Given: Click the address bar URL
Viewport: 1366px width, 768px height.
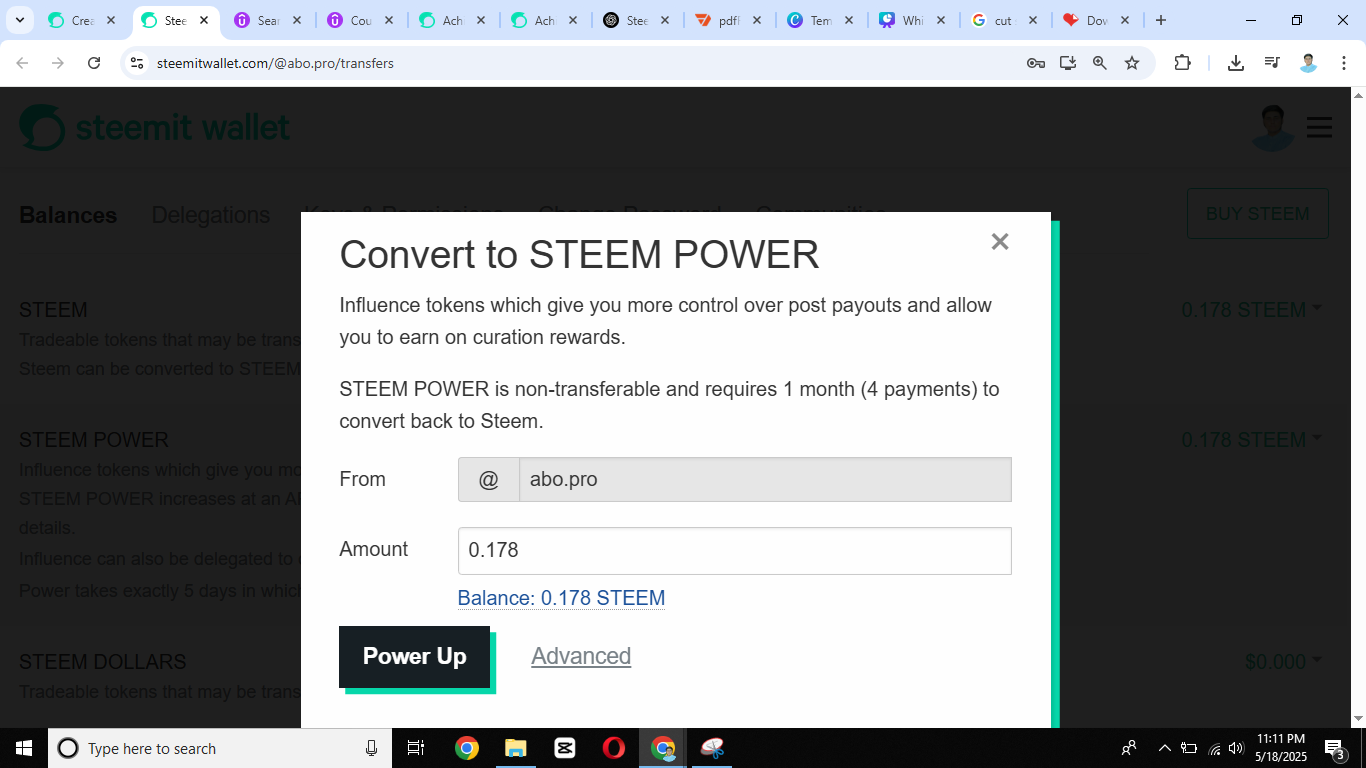Looking at the screenshot, I should (276, 63).
